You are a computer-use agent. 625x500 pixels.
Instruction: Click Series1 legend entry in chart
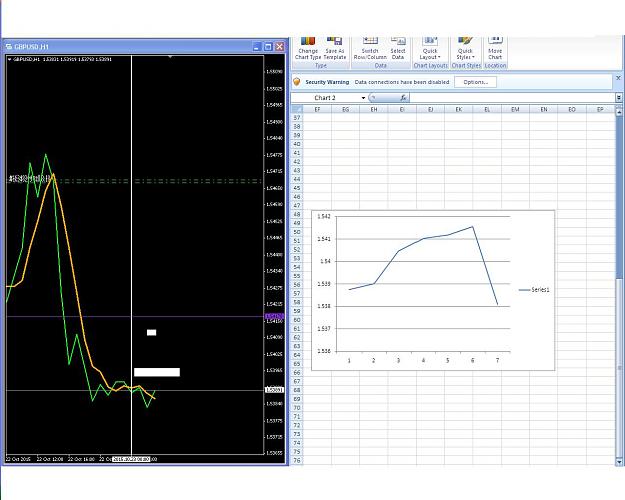534,290
